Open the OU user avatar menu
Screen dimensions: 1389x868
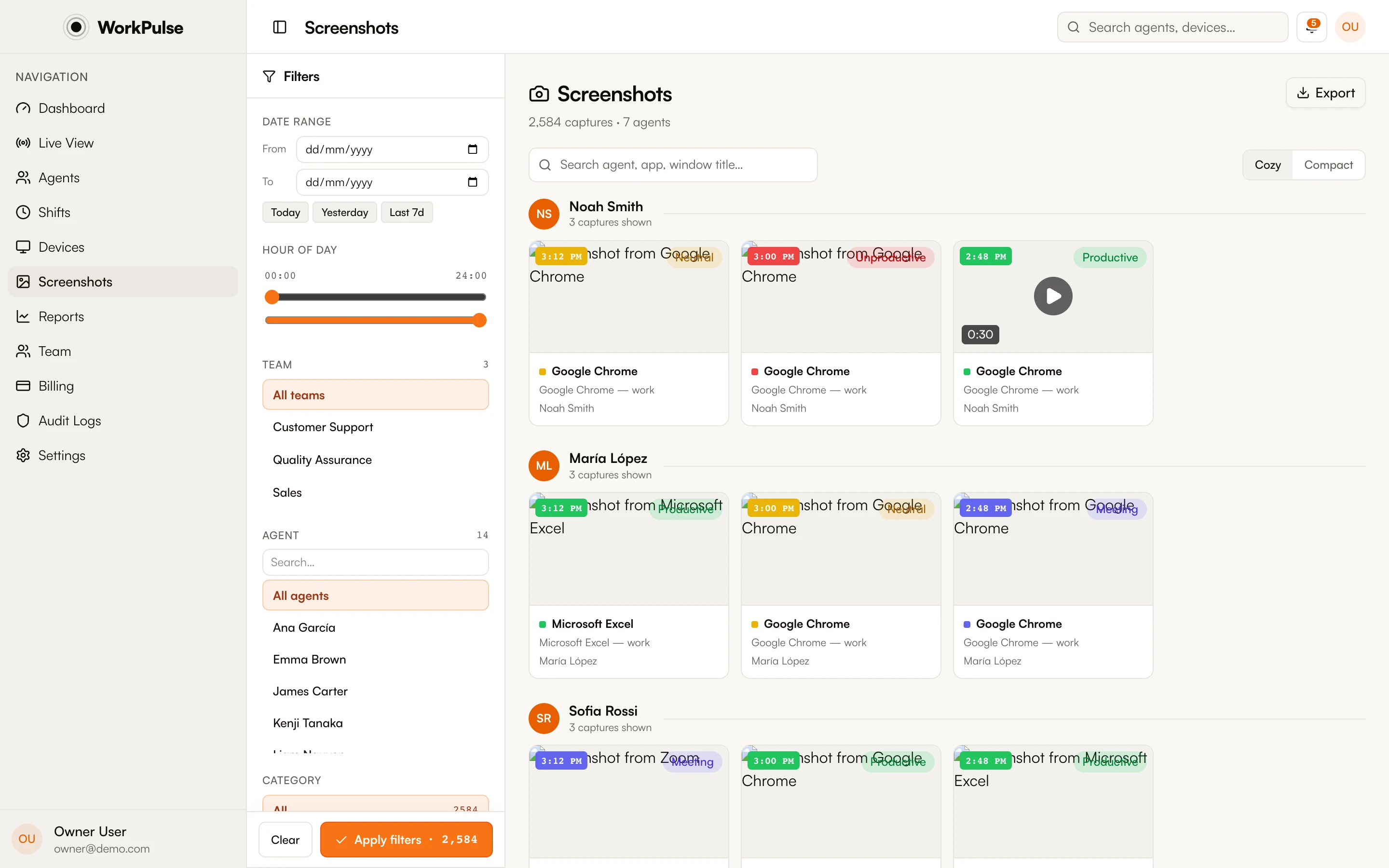(x=1350, y=27)
